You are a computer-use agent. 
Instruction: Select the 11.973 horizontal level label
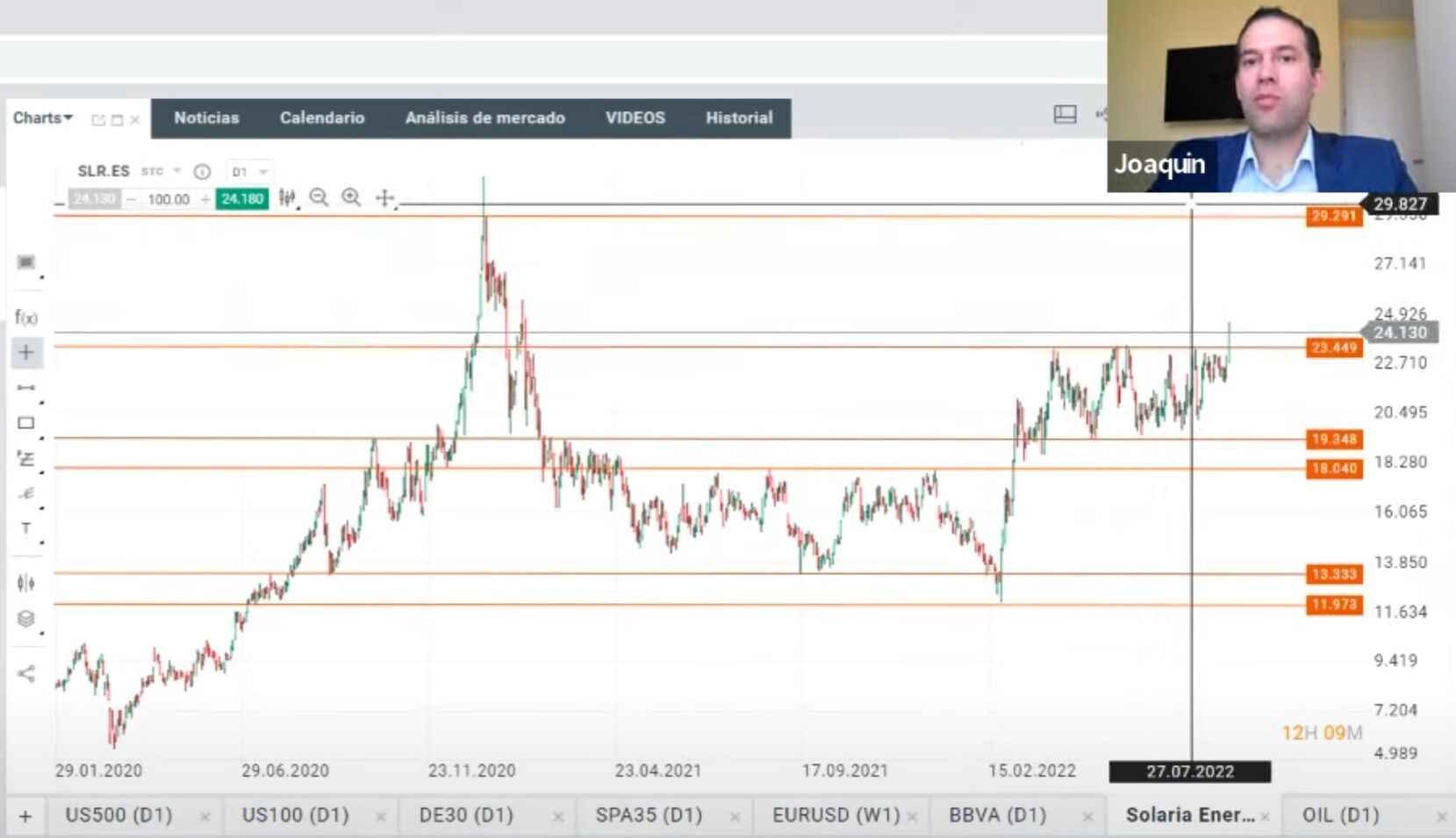point(1334,605)
